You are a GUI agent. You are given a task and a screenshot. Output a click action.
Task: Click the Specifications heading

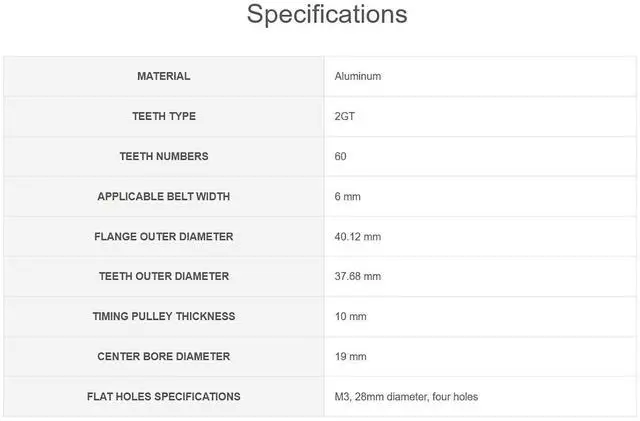click(x=327, y=14)
